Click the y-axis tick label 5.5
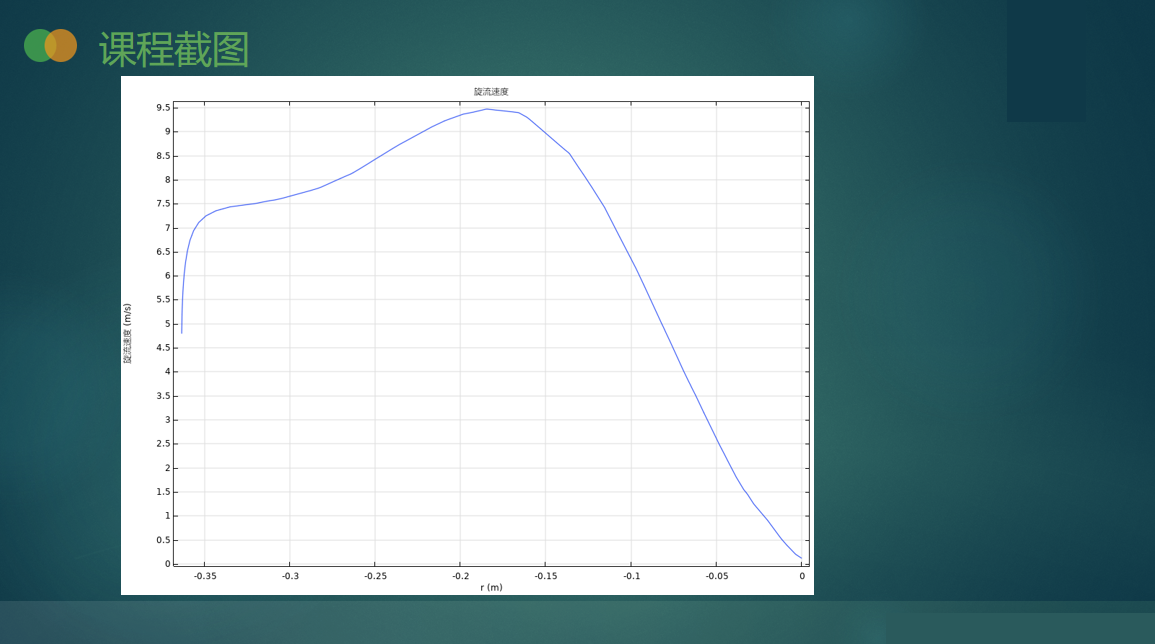This screenshot has height=644, width=1155. (x=163, y=300)
